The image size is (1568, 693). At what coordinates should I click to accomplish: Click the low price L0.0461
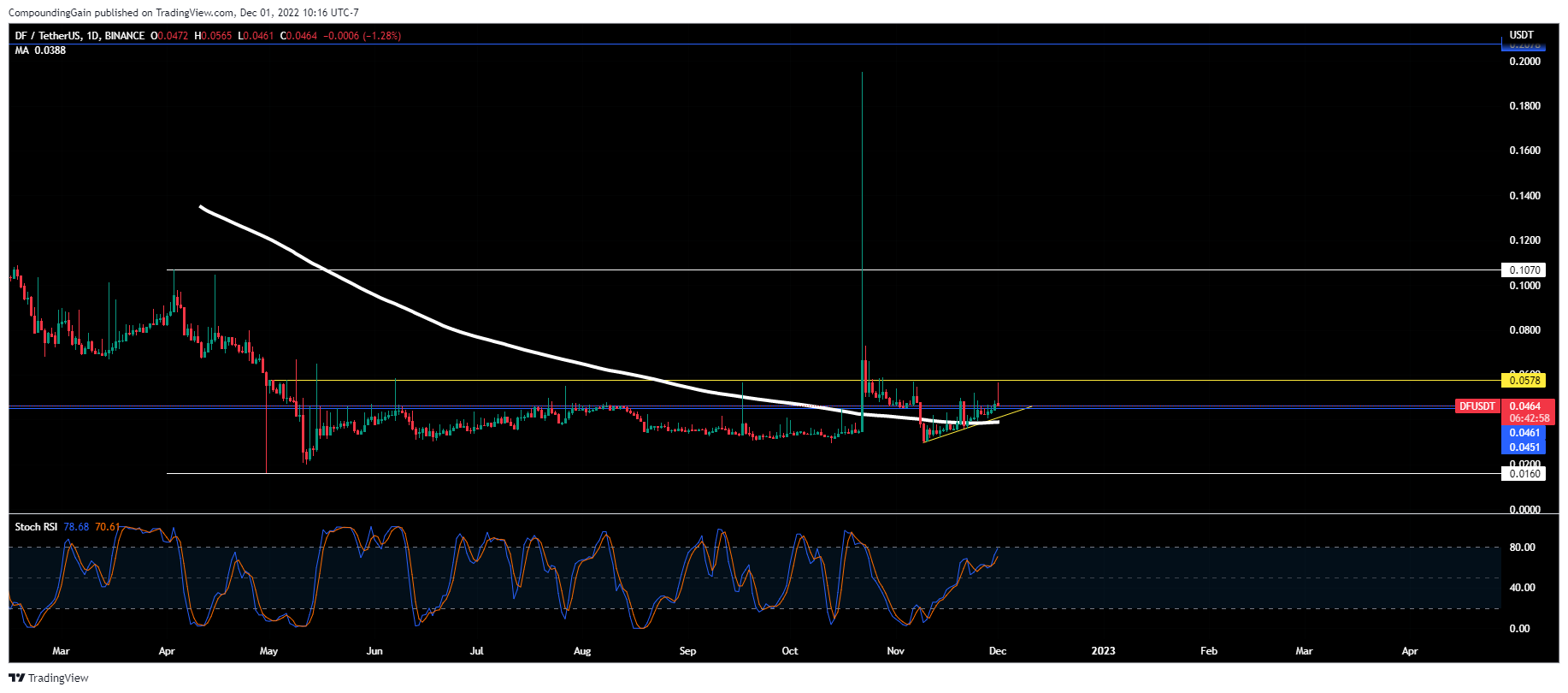[255, 36]
